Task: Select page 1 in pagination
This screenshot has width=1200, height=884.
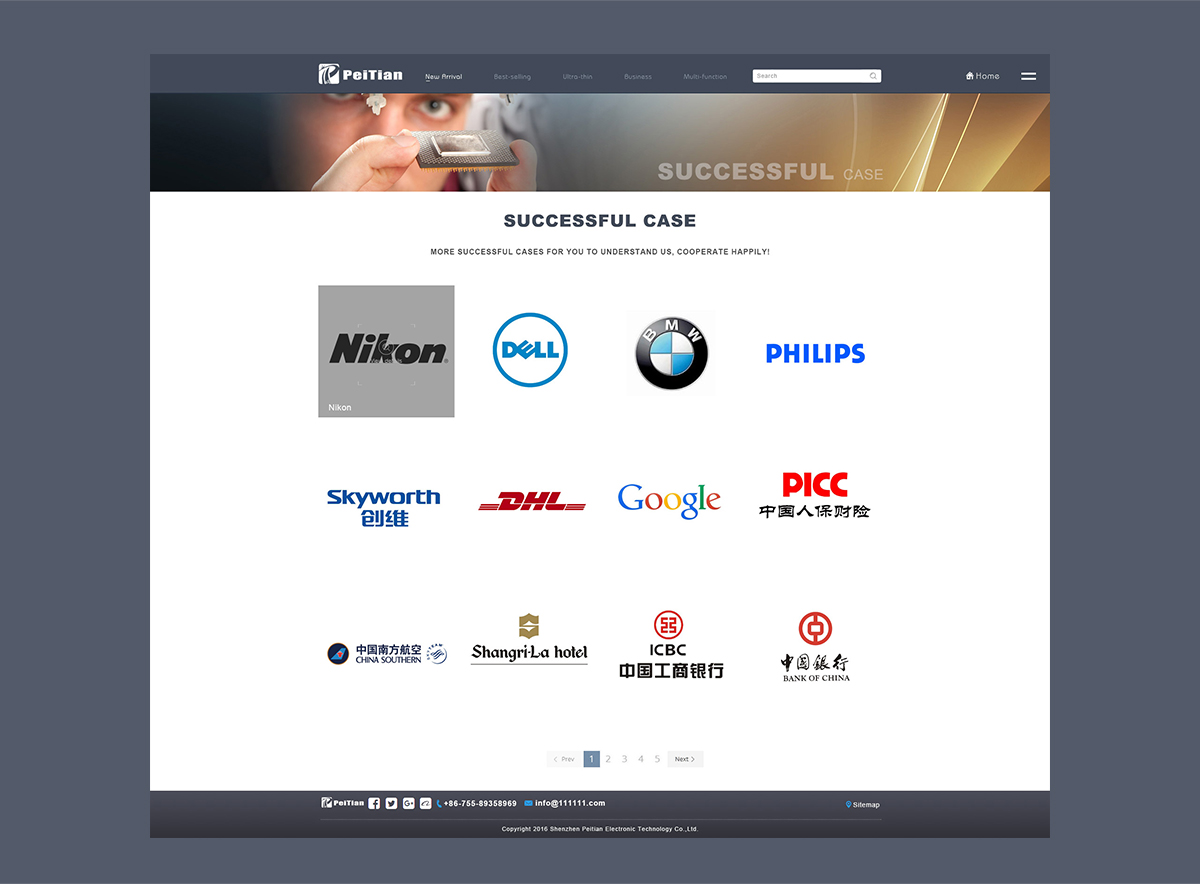Action: pyautogui.click(x=591, y=759)
